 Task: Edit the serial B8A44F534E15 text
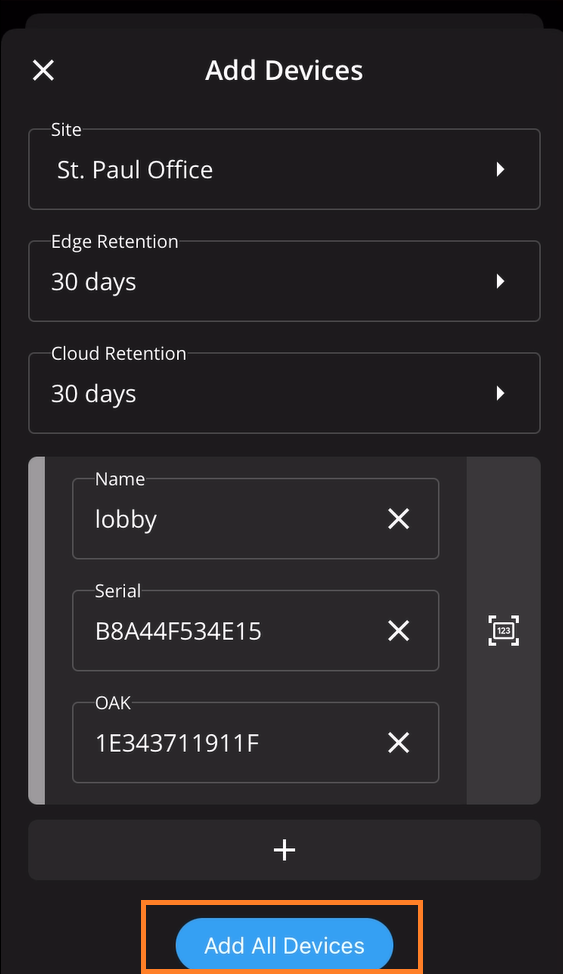click(x=178, y=631)
